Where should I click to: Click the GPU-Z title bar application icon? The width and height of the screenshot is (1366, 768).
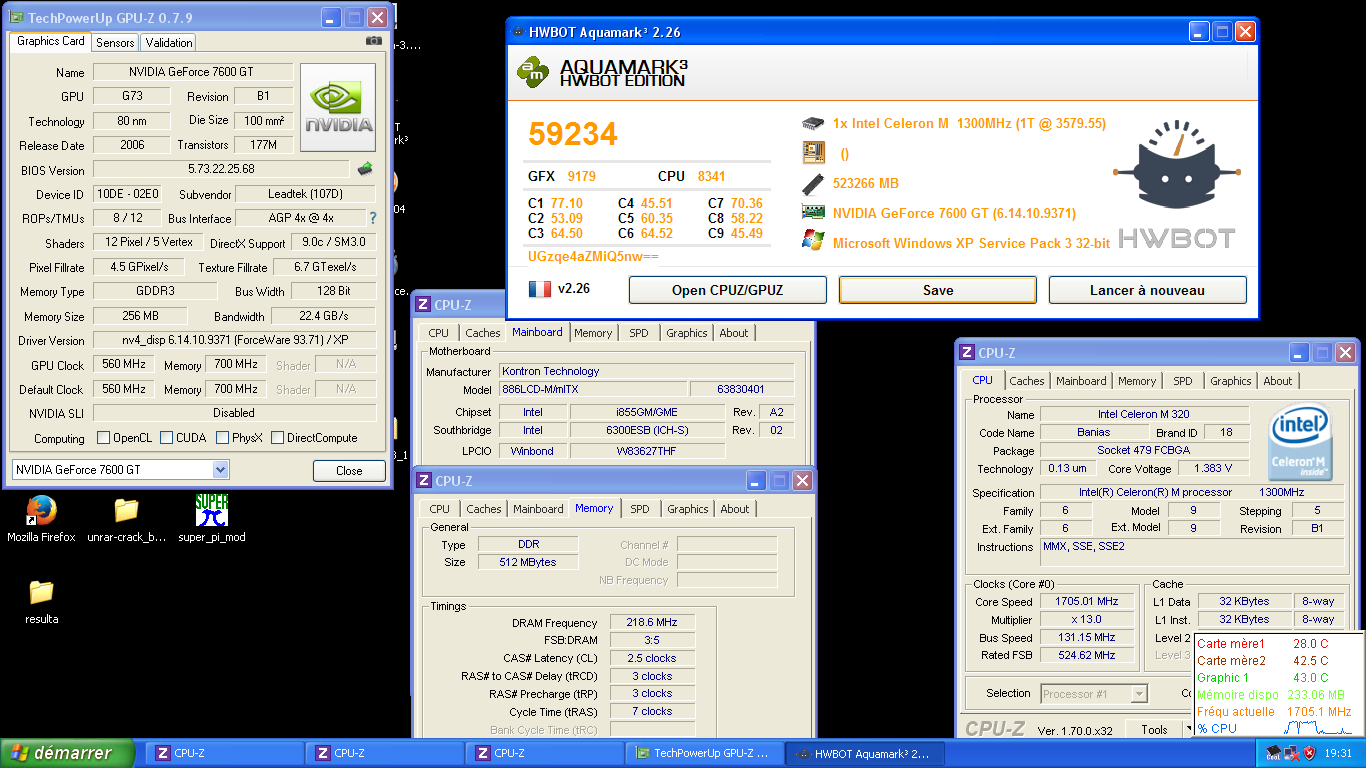tap(16, 17)
